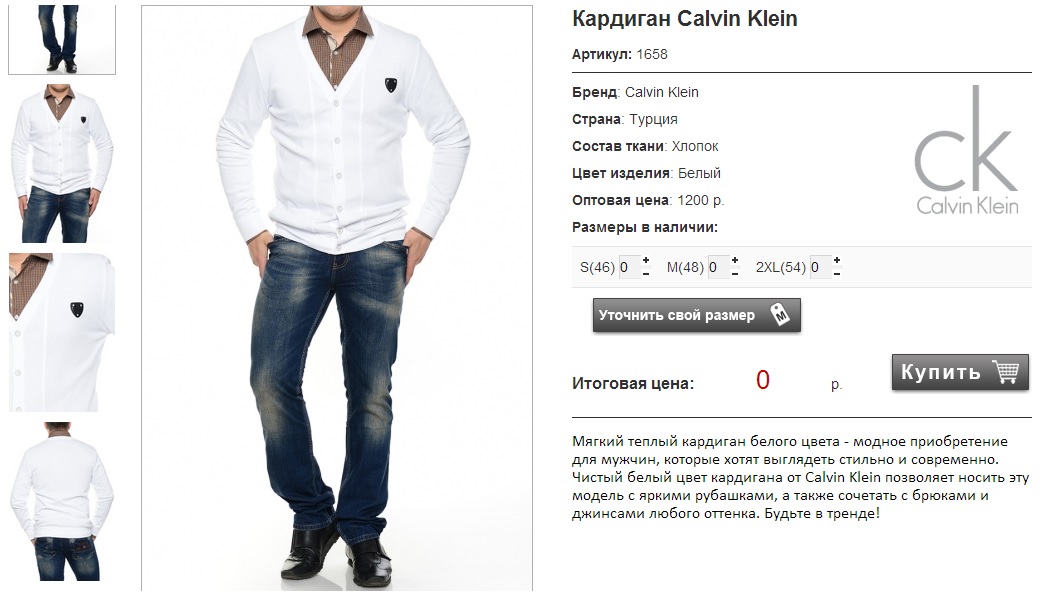Decrease S(46) quantity with minus

[x=646, y=274]
